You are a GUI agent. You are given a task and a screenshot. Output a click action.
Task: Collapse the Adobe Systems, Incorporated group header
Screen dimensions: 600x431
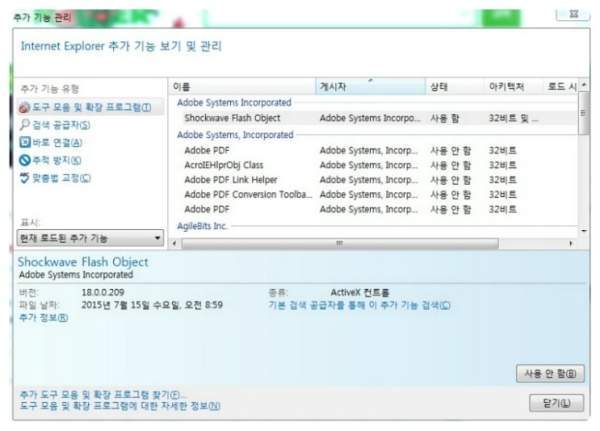coord(235,135)
